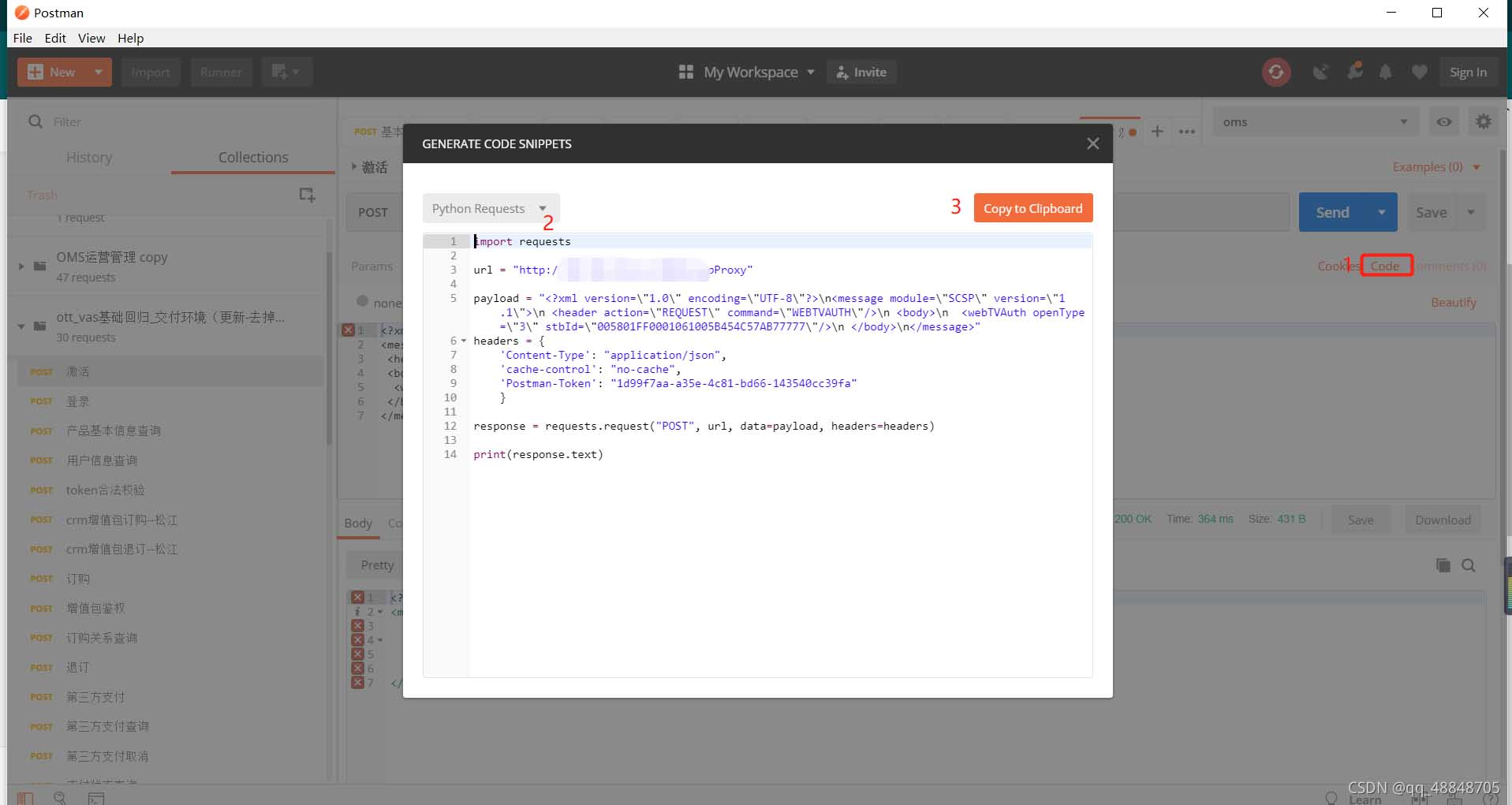Open My Workspace switcher
The height and width of the screenshot is (805, 1512).
(x=746, y=72)
